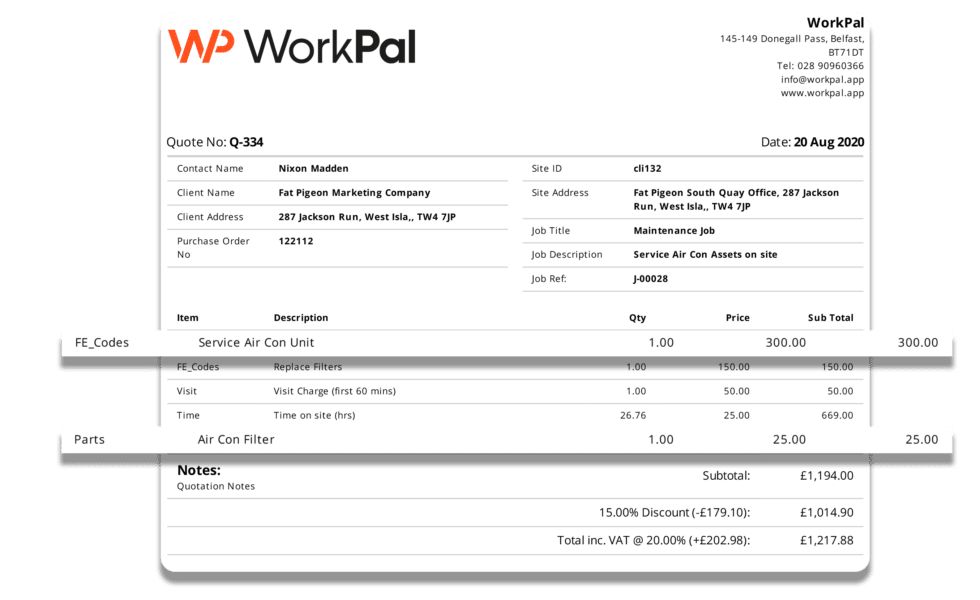Click the date 20 Aug 2020

coord(832,142)
